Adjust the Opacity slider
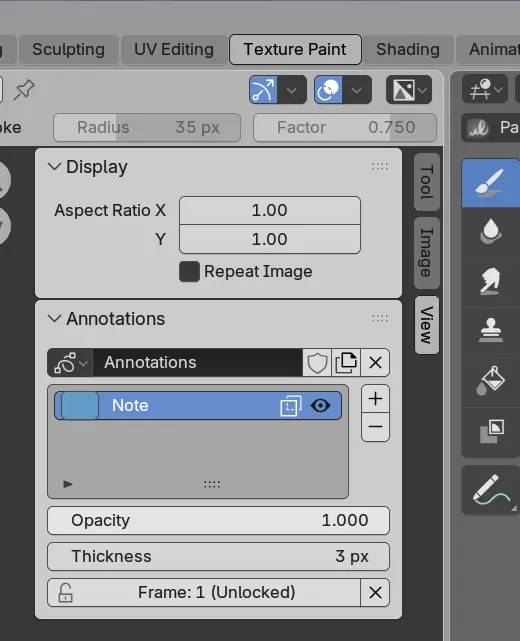 [218, 520]
